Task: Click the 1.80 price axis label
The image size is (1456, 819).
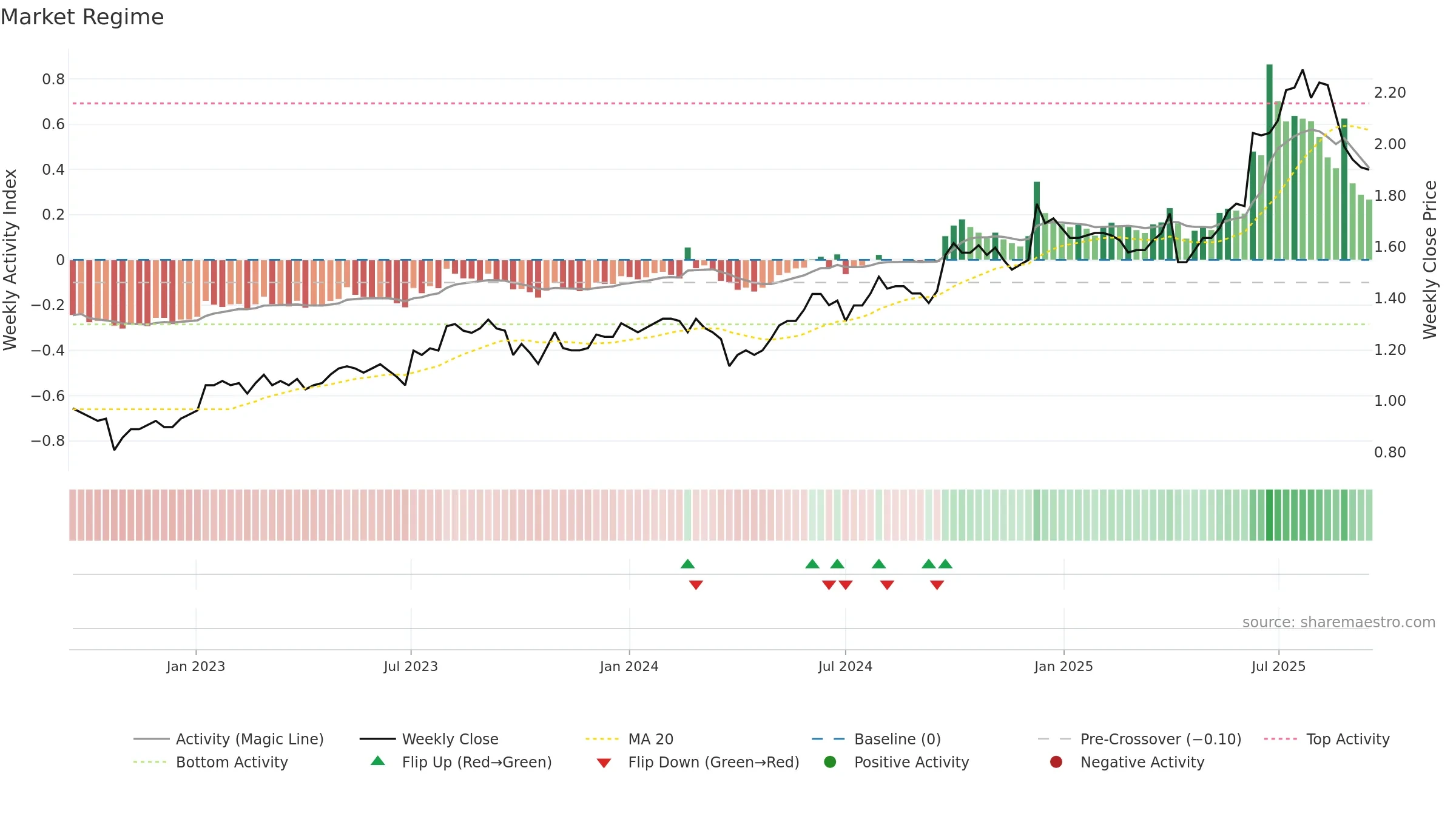Action: [1390, 195]
